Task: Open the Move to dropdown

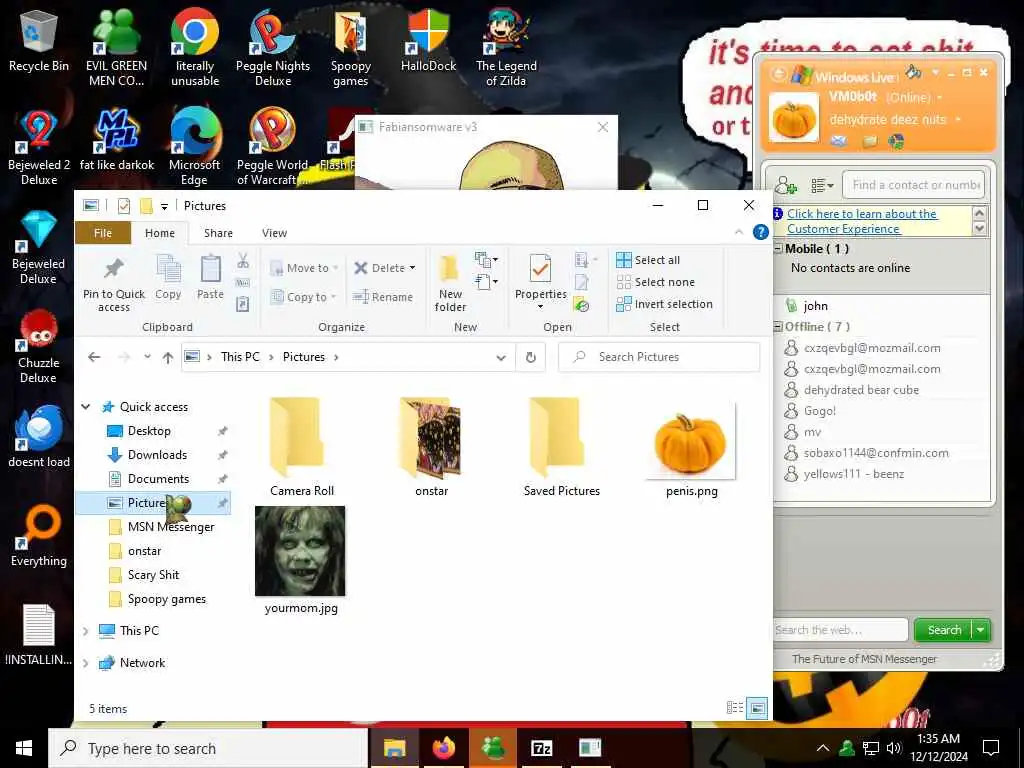Action: point(304,268)
